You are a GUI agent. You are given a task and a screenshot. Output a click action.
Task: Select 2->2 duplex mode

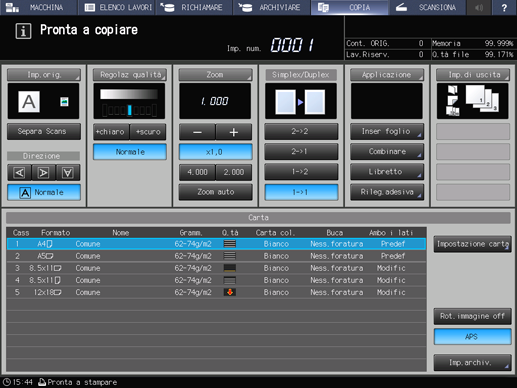click(x=301, y=132)
